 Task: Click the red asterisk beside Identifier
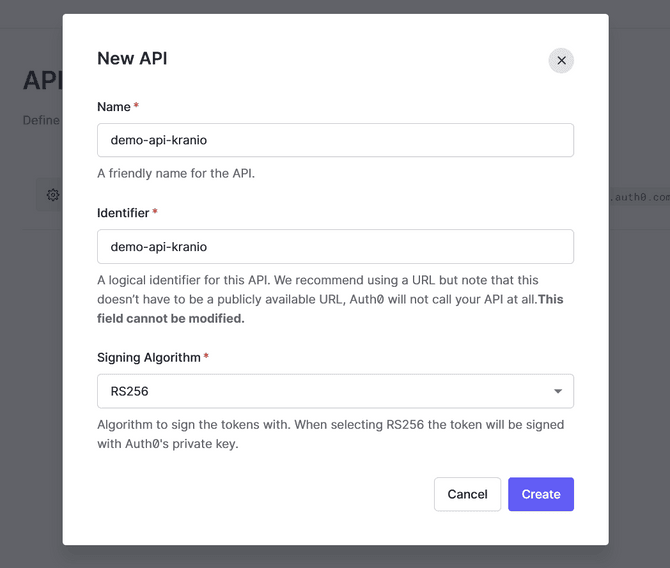[155, 213]
